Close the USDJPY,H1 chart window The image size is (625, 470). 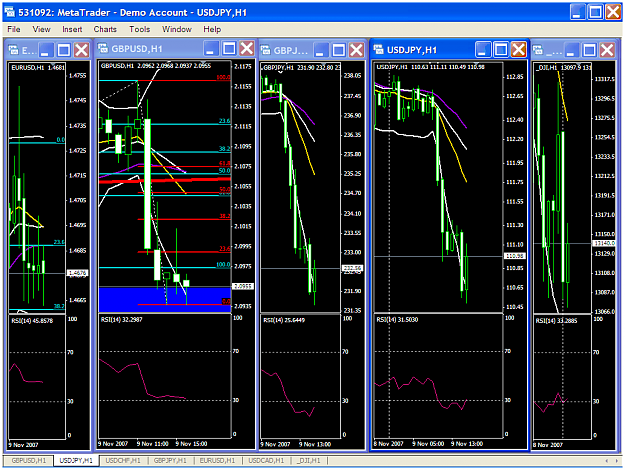pos(519,49)
